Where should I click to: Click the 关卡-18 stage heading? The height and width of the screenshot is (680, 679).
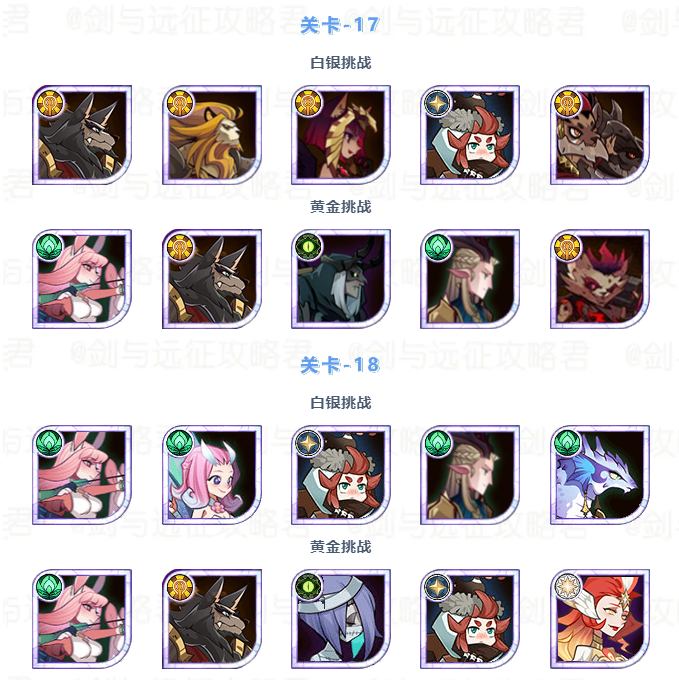click(340, 365)
